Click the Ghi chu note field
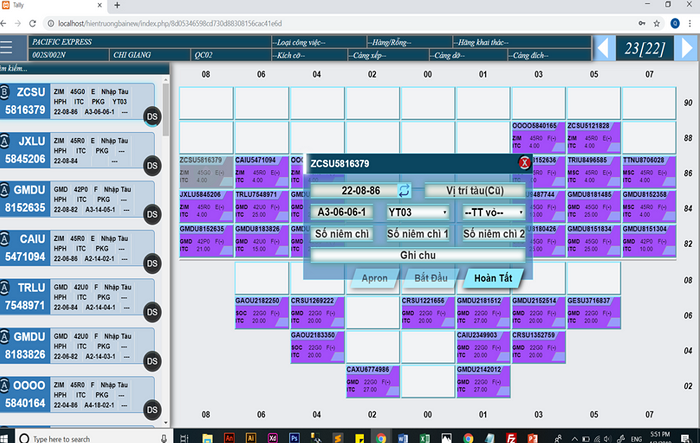Viewport: 700px width, 443px height. pos(418,255)
